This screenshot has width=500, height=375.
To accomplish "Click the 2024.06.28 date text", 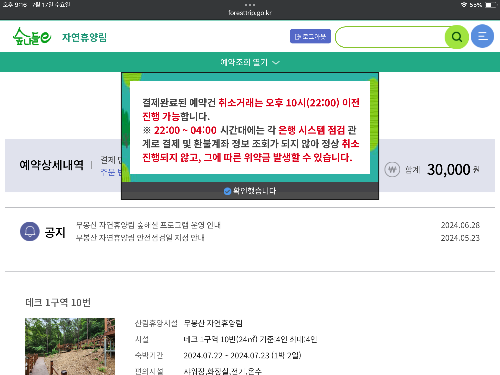I will pyautogui.click(x=460, y=225).
